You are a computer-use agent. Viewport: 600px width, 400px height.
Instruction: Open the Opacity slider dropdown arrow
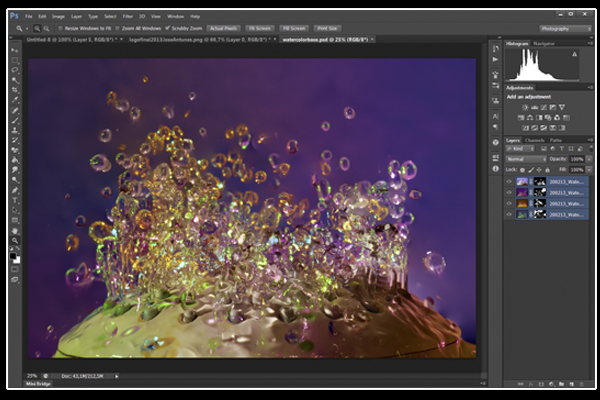[x=589, y=159]
